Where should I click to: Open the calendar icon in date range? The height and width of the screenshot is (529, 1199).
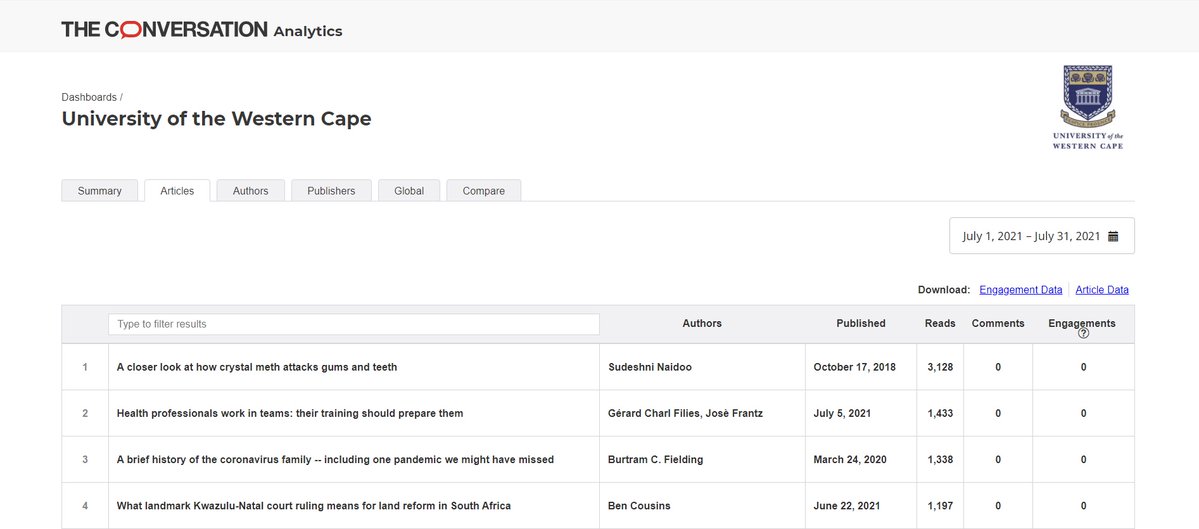pos(1113,236)
